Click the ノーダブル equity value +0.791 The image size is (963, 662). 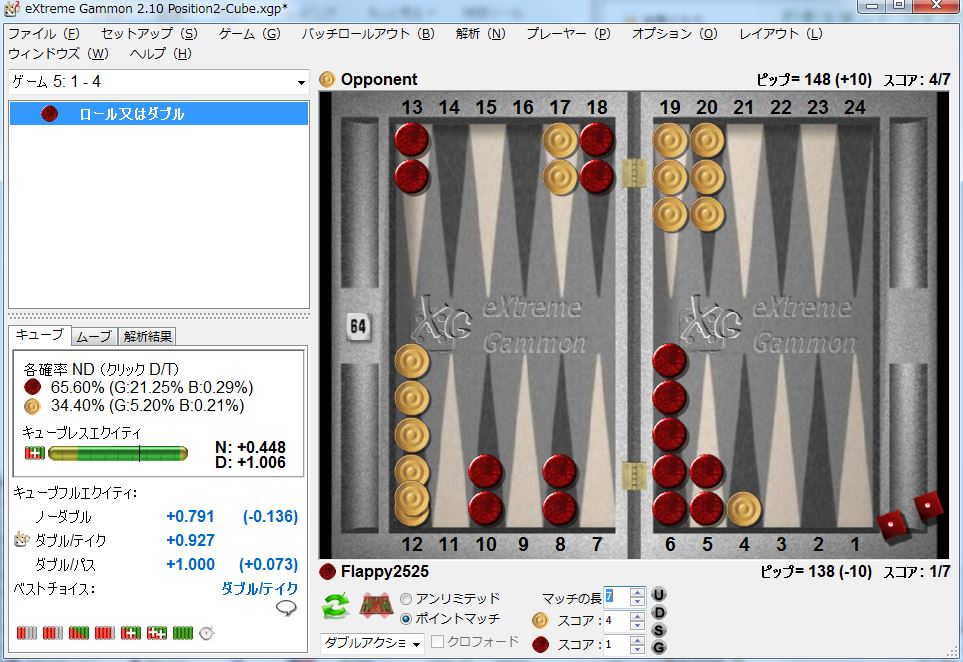[x=190, y=516]
